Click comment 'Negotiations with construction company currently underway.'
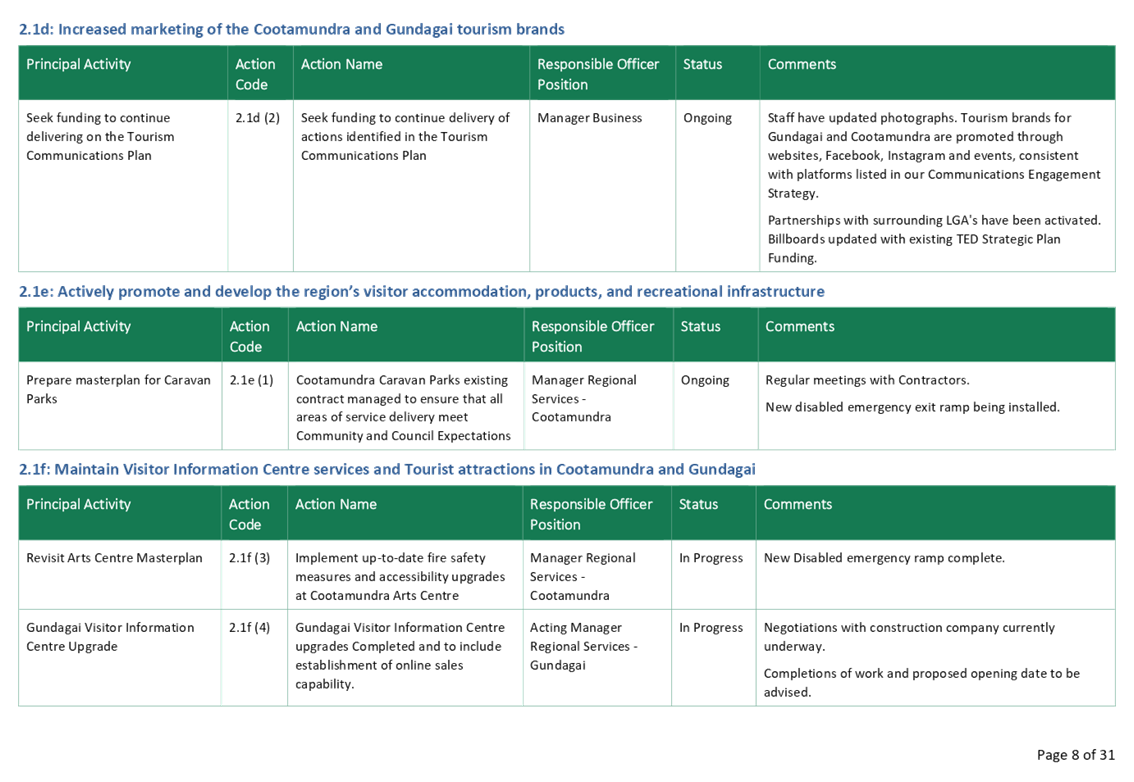This screenshot has width=1134, height=782. [909, 637]
